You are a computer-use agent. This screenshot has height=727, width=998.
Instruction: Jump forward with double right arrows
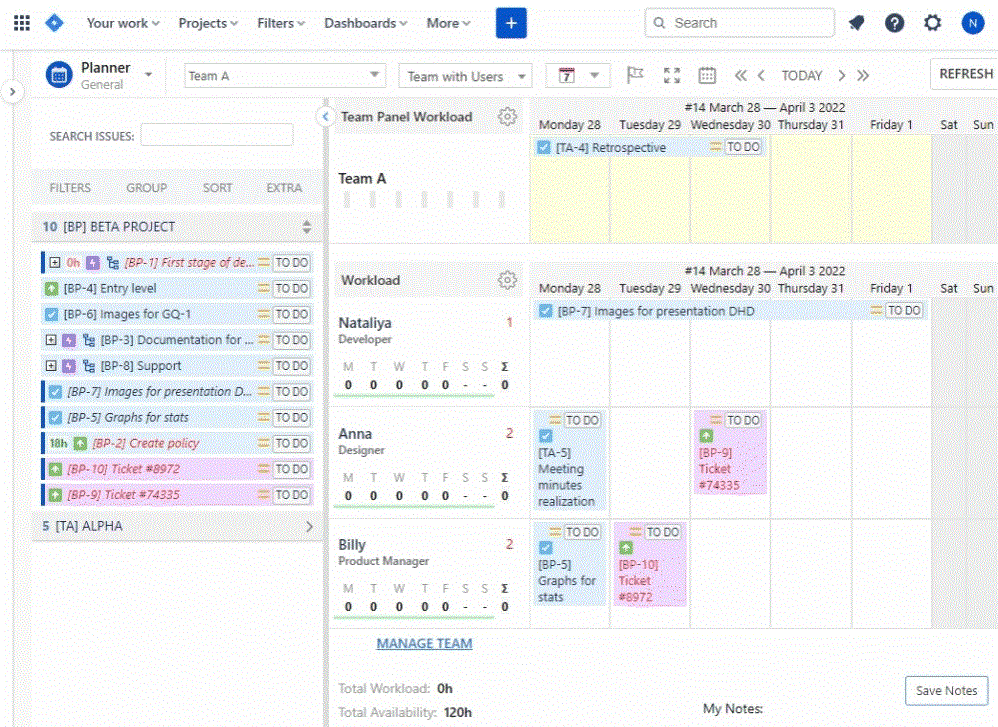[862, 75]
